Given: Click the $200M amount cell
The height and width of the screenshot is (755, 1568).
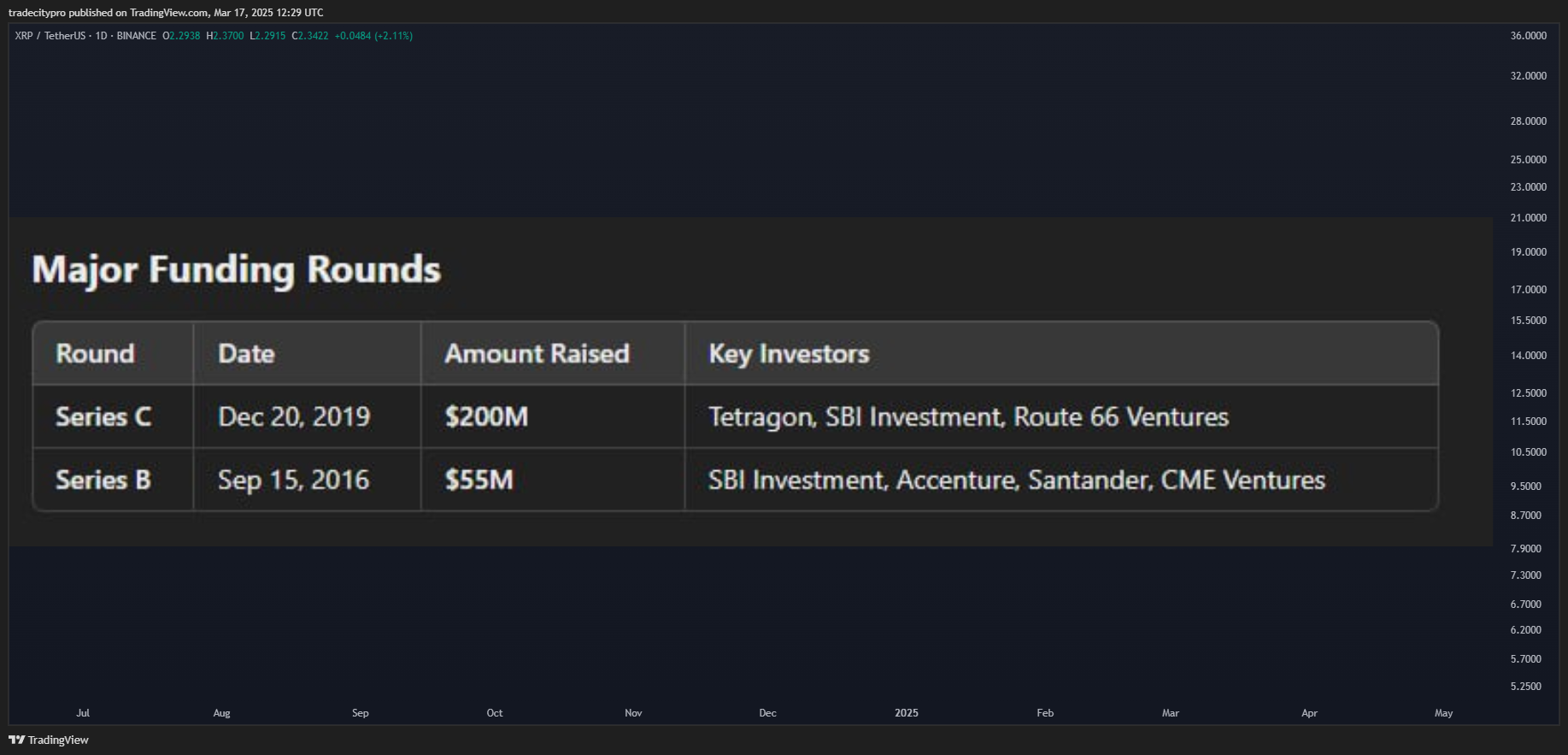Looking at the screenshot, I should (x=553, y=416).
